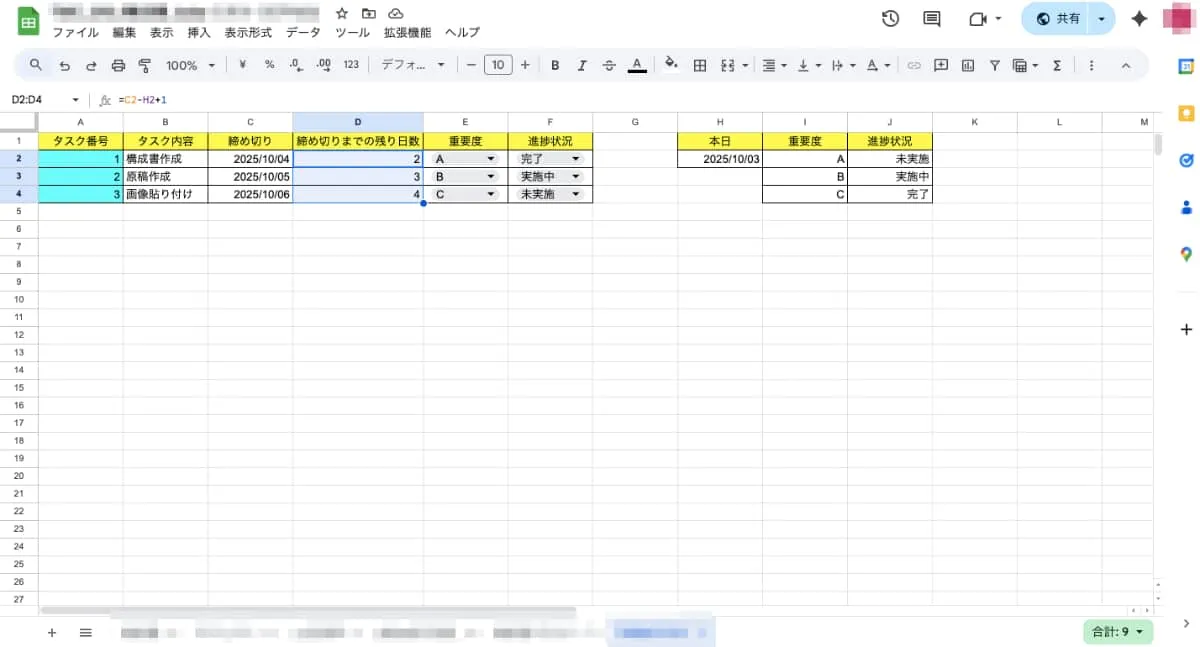Click the insert link icon
The width and height of the screenshot is (1200, 647).
[x=913, y=66]
